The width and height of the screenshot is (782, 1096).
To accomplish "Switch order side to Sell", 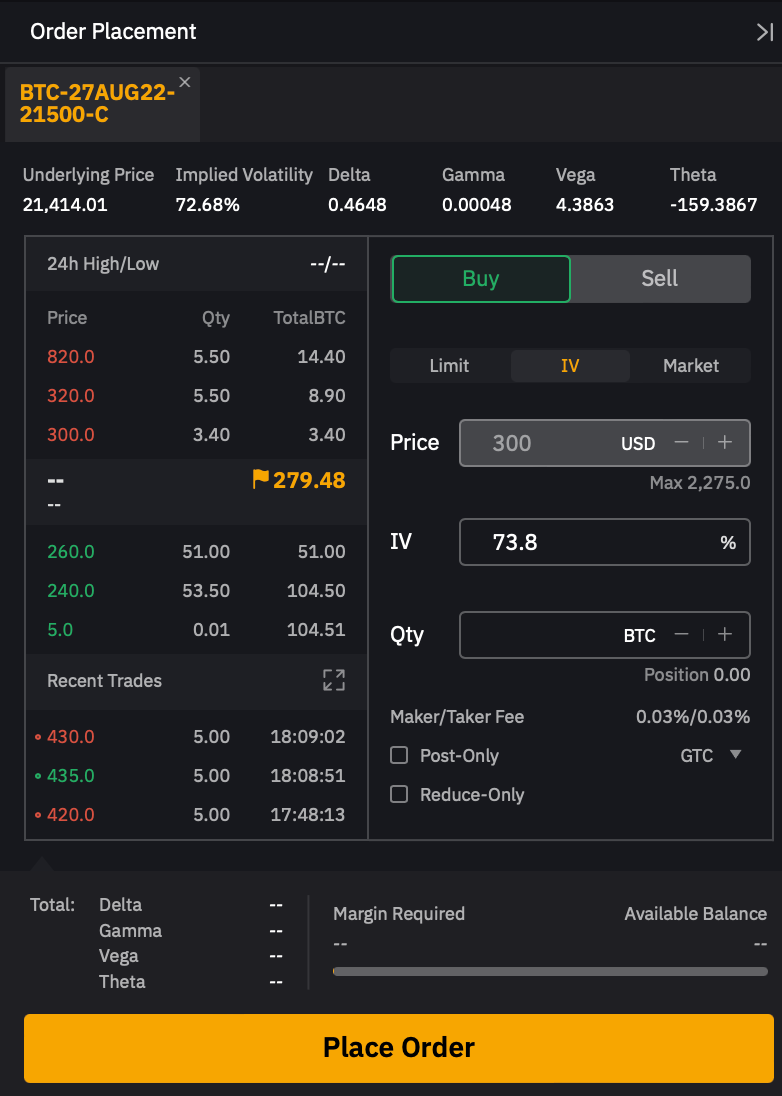I will pos(659,279).
